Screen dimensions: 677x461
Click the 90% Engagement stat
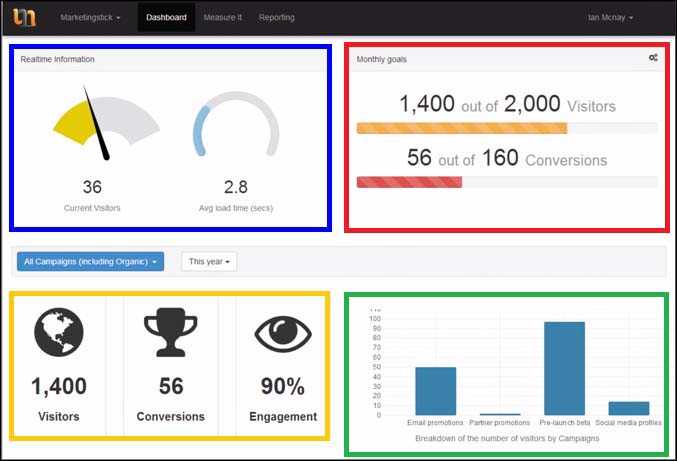click(x=282, y=386)
